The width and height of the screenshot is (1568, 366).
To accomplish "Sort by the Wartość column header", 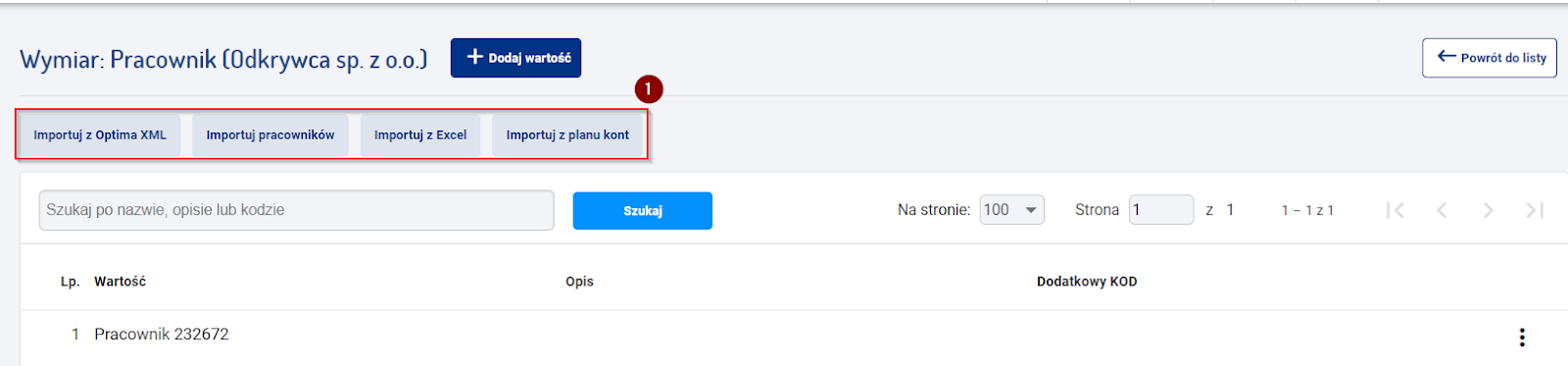I will 120,282.
